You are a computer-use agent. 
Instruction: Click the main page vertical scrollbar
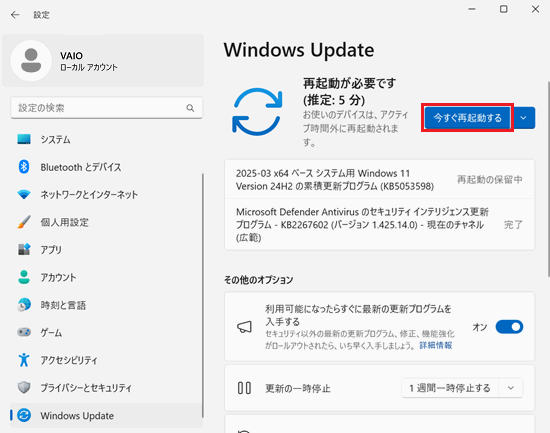548,179
